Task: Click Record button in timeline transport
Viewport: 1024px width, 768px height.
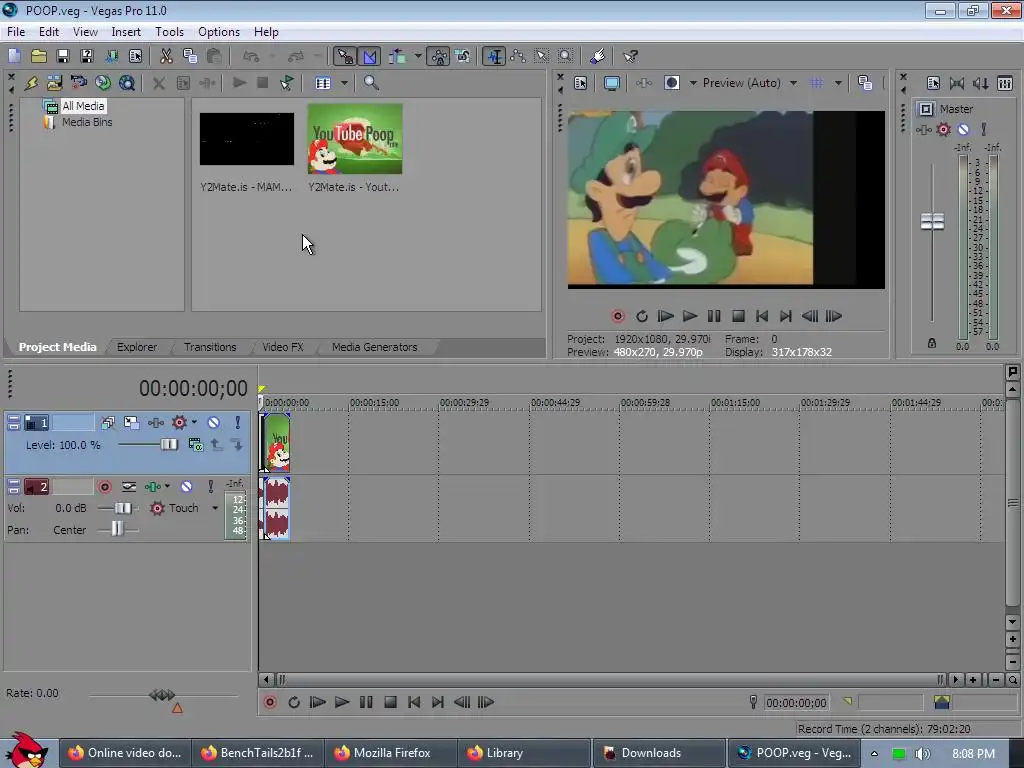Action: click(270, 702)
